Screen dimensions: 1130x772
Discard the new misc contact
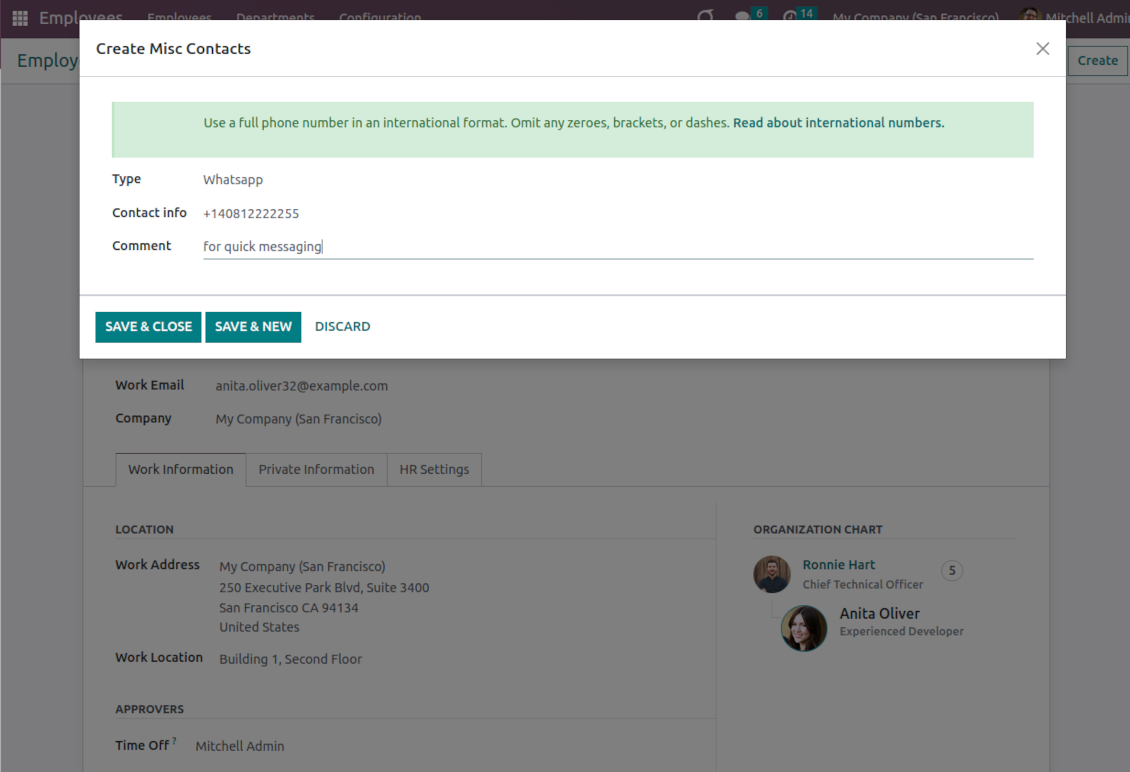point(342,327)
